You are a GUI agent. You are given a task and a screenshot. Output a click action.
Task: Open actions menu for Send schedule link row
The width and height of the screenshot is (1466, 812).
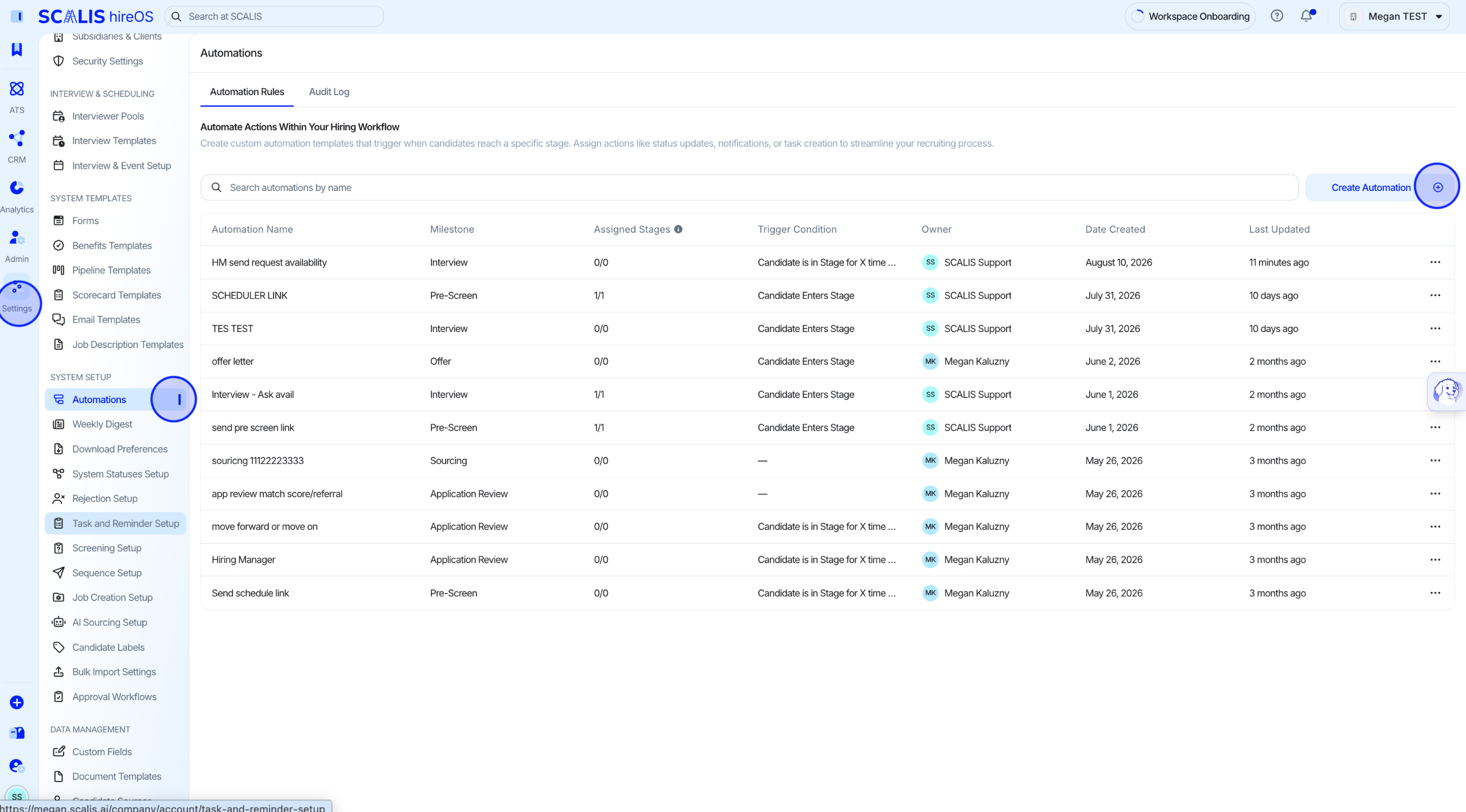coord(1435,593)
